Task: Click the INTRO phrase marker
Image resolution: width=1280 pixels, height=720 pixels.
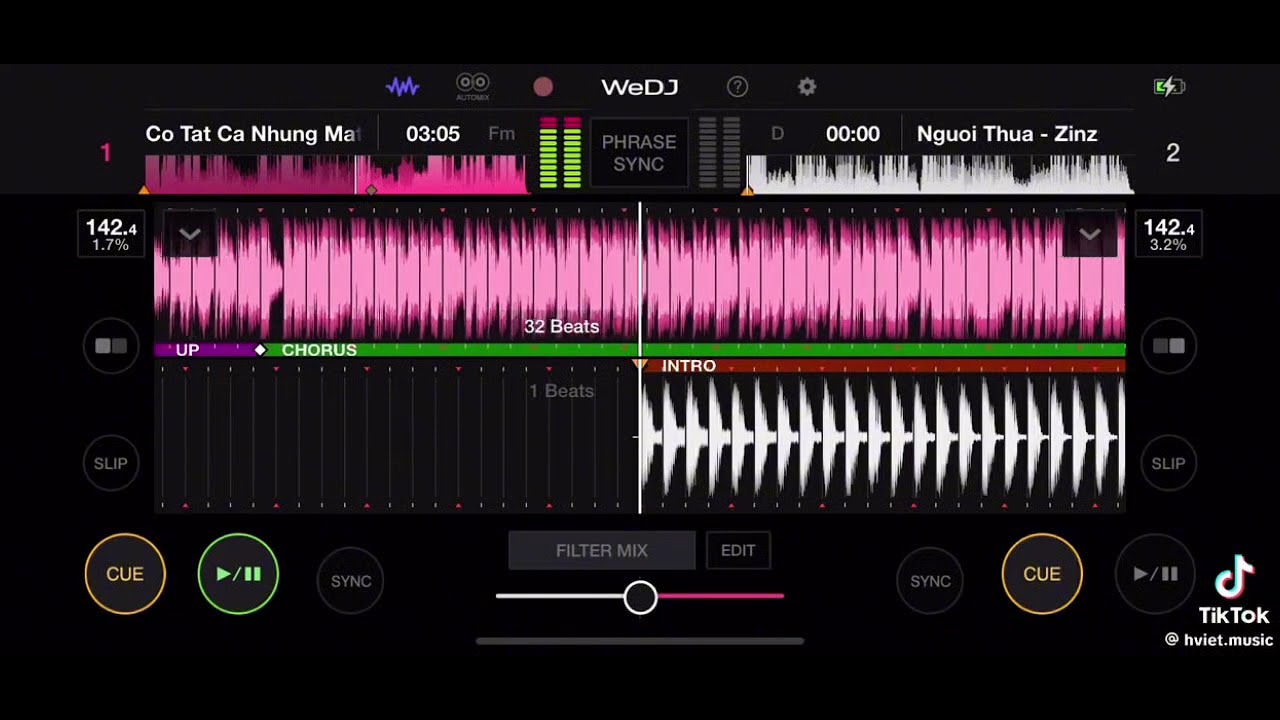Action: [x=689, y=366]
